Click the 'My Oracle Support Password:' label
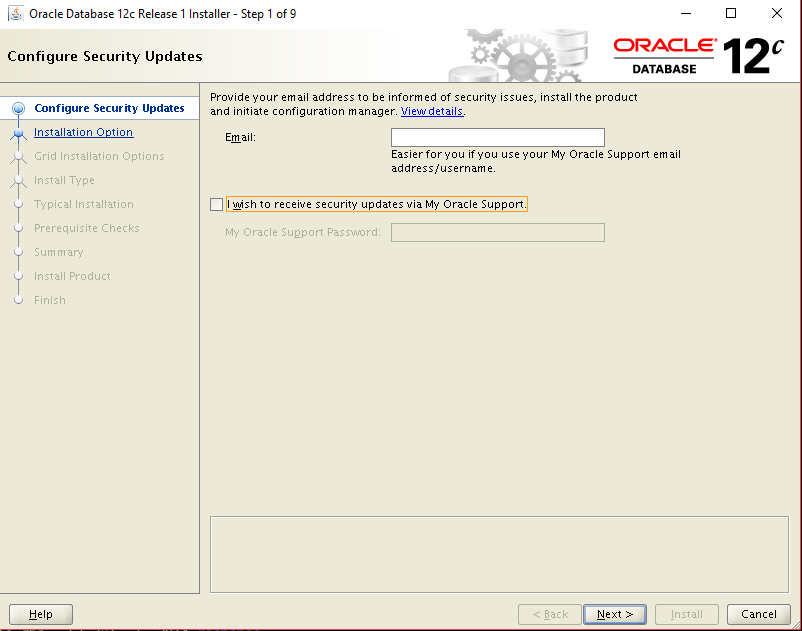The image size is (802, 631). (303, 232)
